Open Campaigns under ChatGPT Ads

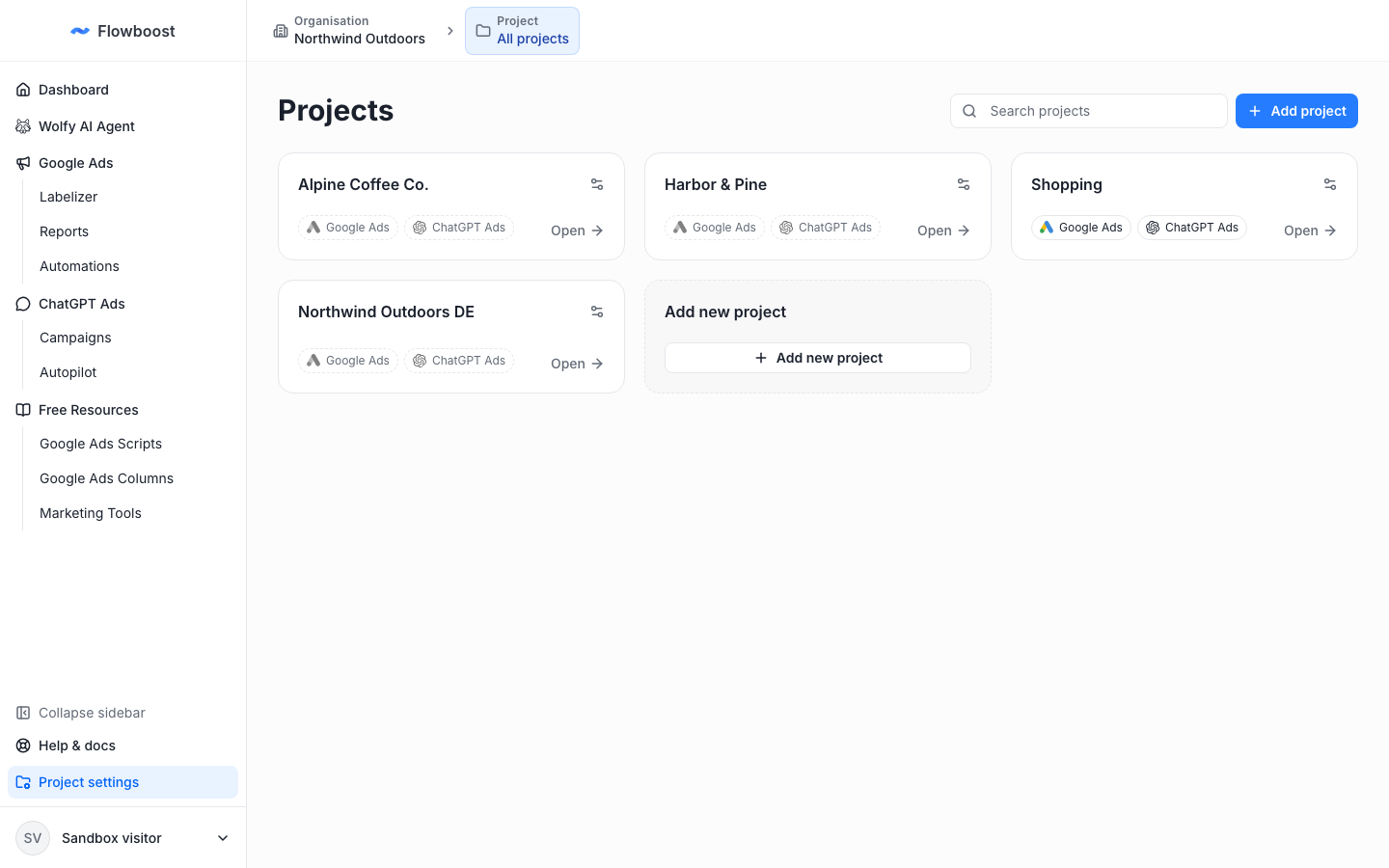(x=75, y=338)
